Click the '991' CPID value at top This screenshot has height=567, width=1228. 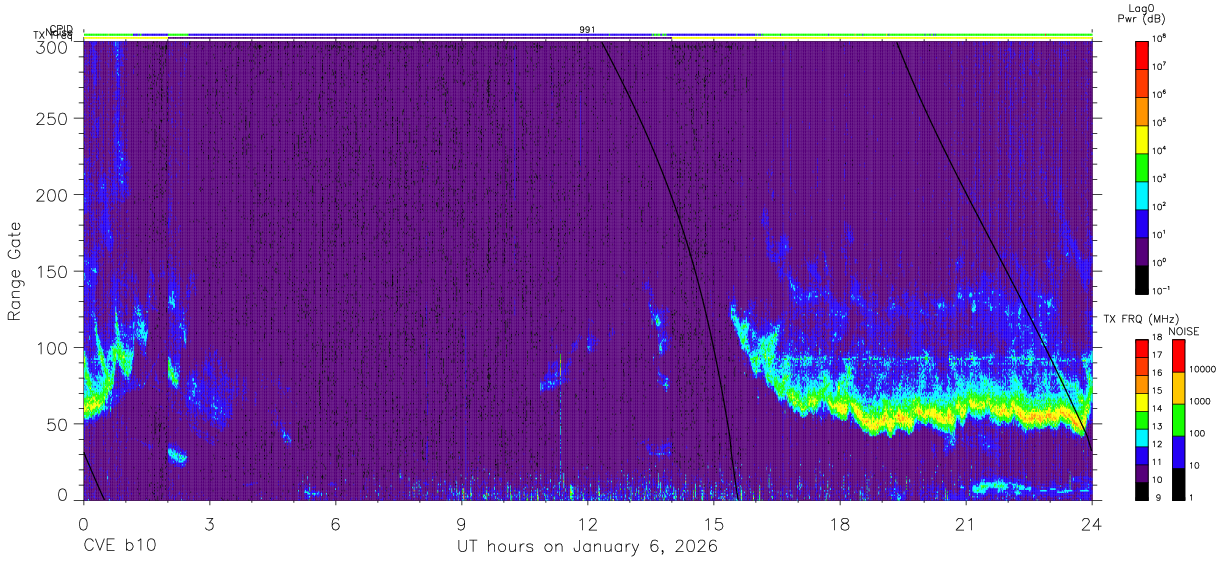(x=587, y=30)
